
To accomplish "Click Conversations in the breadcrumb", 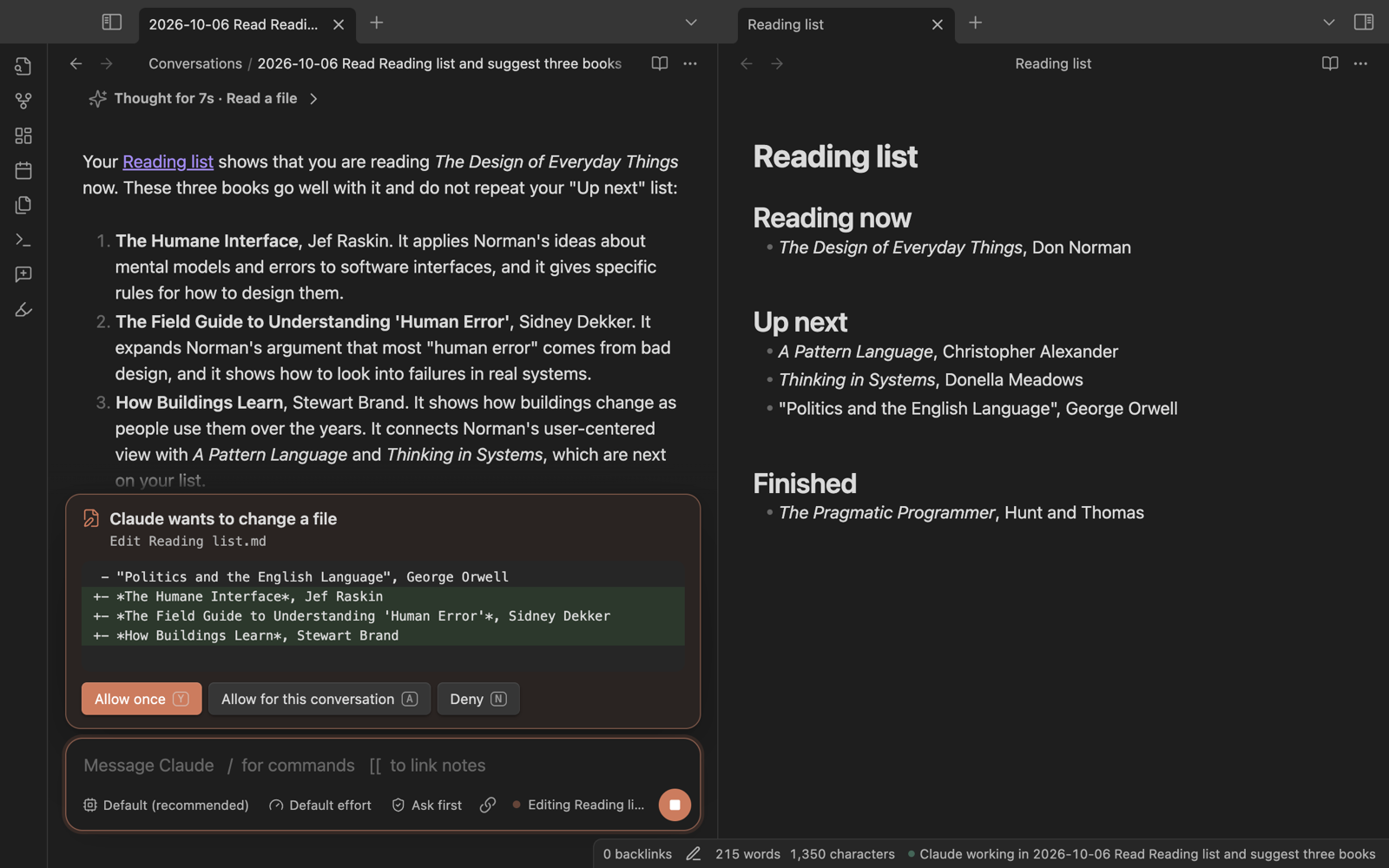I will click(x=195, y=63).
